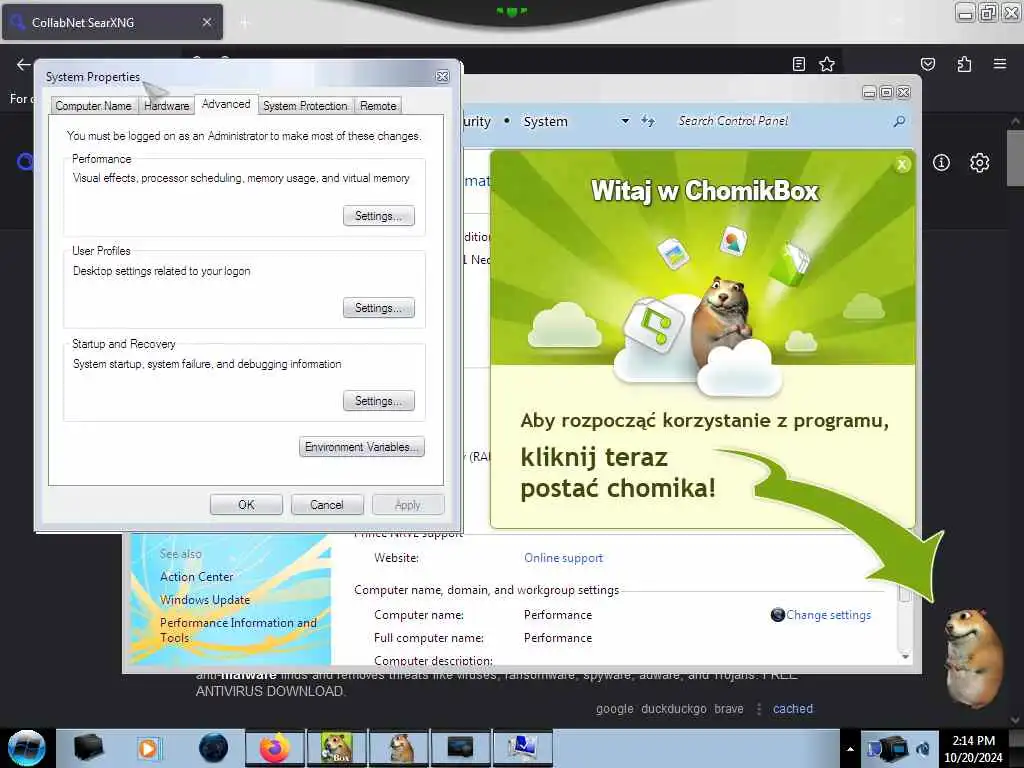Open Environment Variables dialog
The width and height of the screenshot is (1024, 768).
pyautogui.click(x=362, y=447)
